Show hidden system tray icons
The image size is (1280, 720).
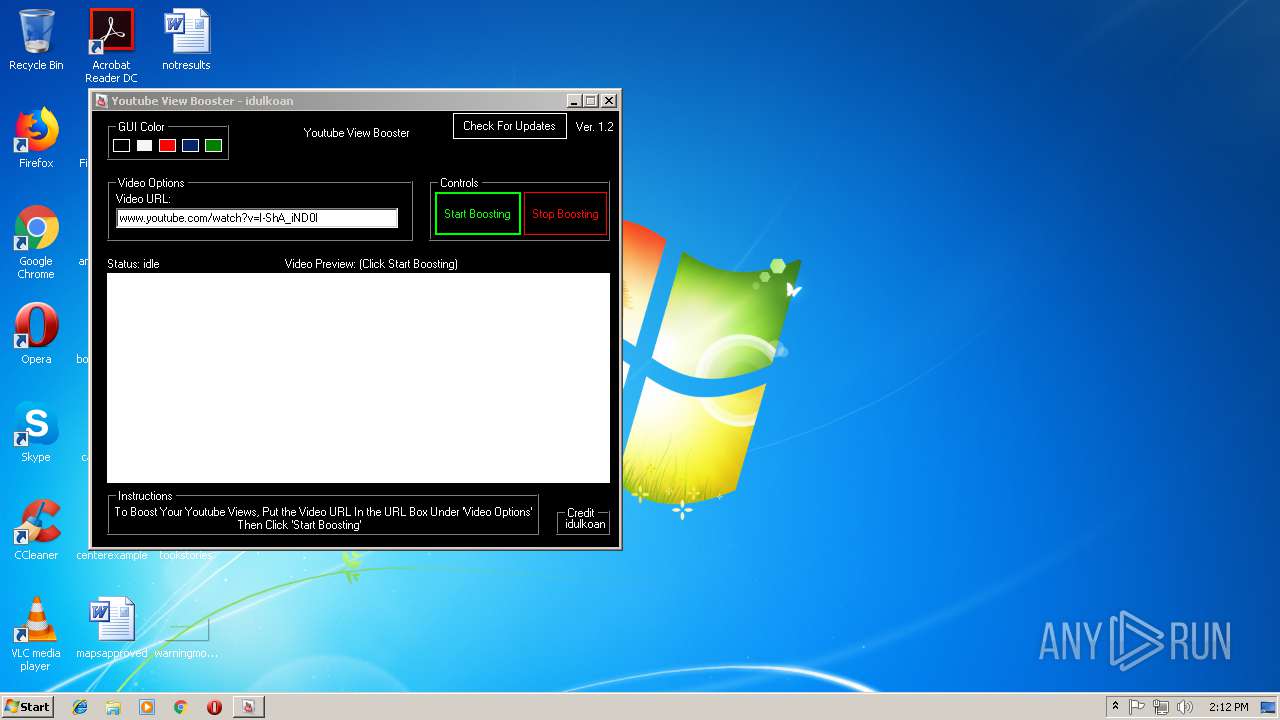pyautogui.click(x=1115, y=707)
